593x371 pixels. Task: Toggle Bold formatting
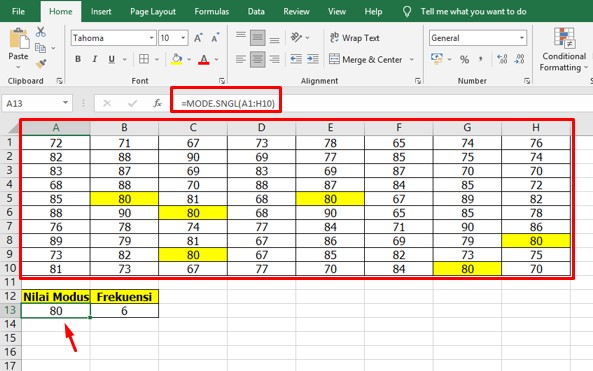pos(78,59)
